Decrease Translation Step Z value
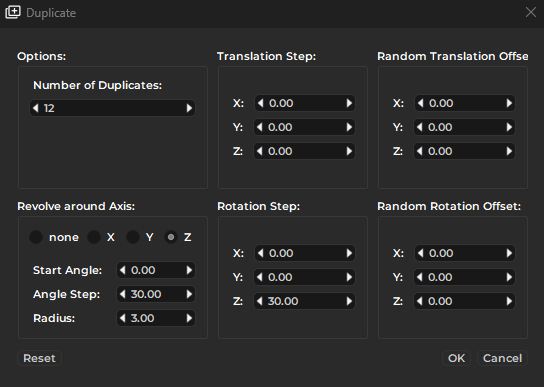 [260, 151]
